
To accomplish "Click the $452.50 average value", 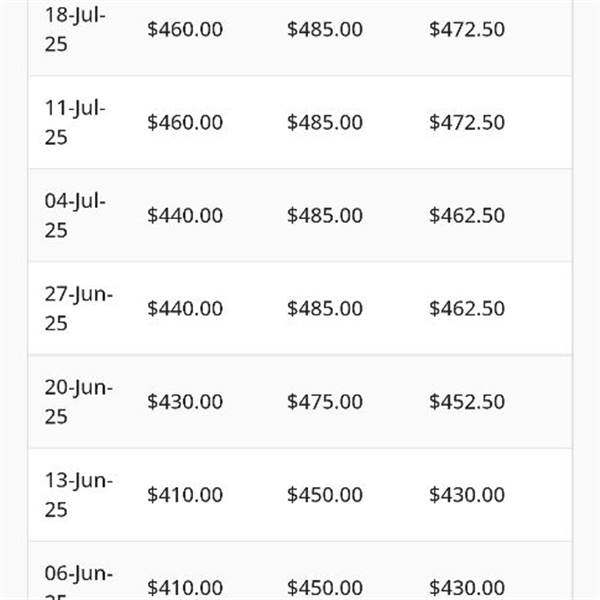I will click(x=467, y=402).
